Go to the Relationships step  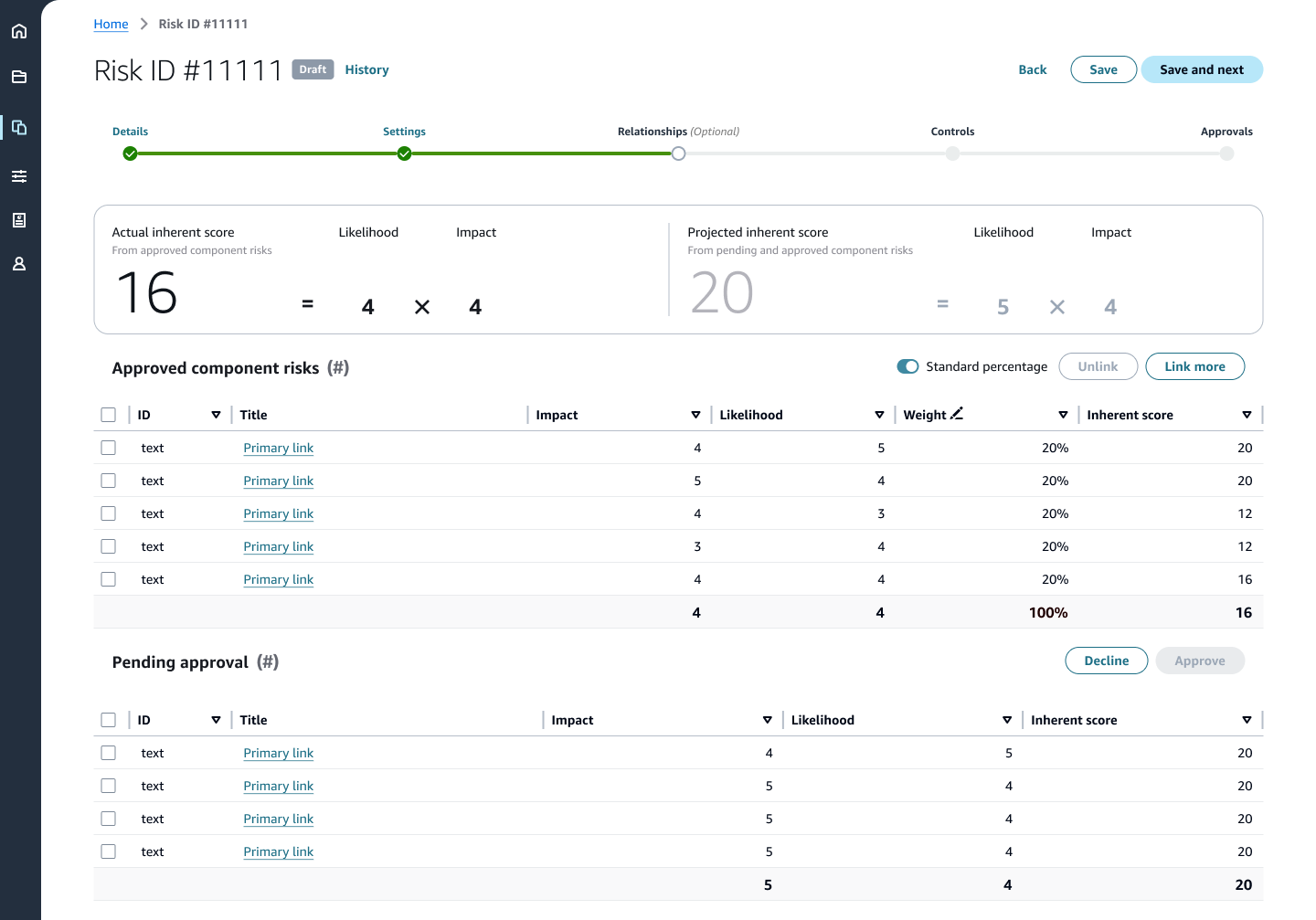pos(678,132)
